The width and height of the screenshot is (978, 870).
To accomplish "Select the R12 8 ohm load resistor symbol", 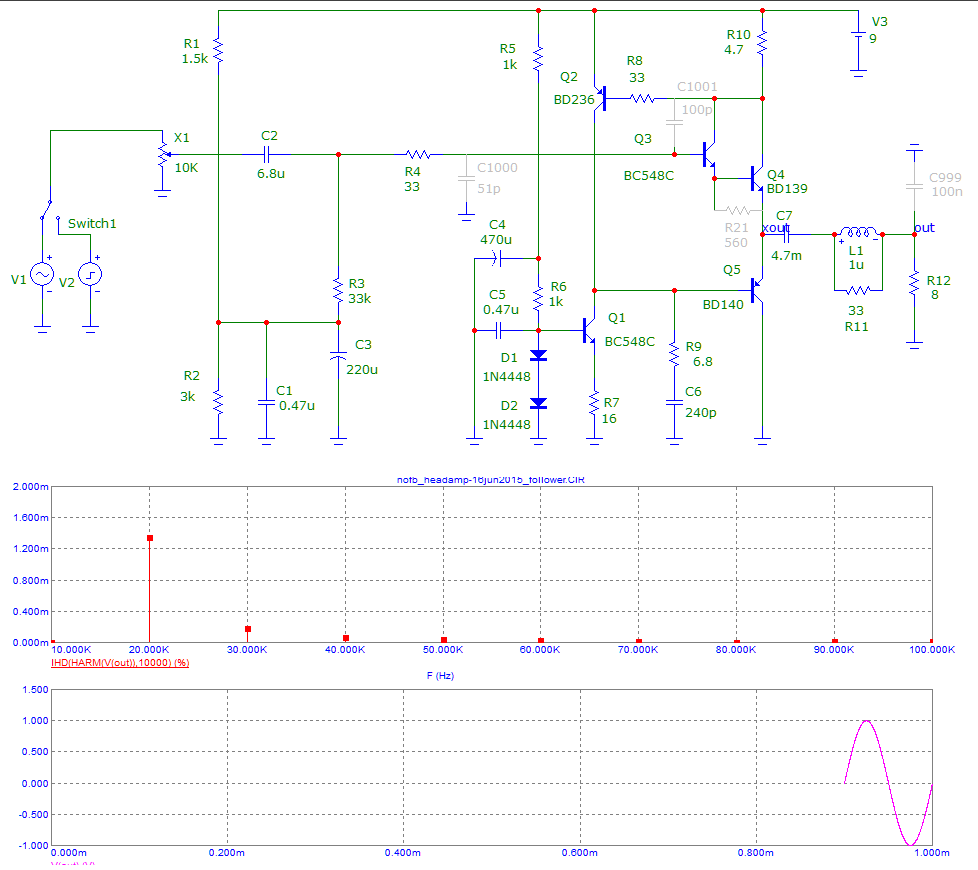I will click(914, 283).
